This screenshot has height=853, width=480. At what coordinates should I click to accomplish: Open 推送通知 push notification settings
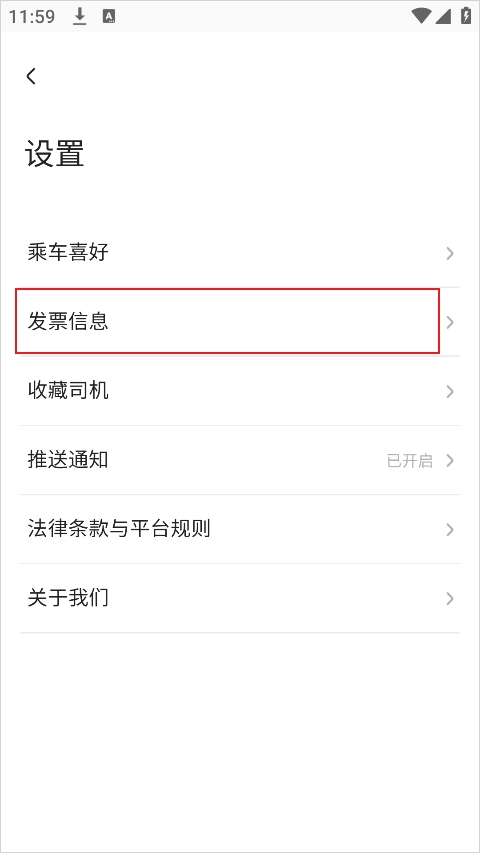coord(240,460)
